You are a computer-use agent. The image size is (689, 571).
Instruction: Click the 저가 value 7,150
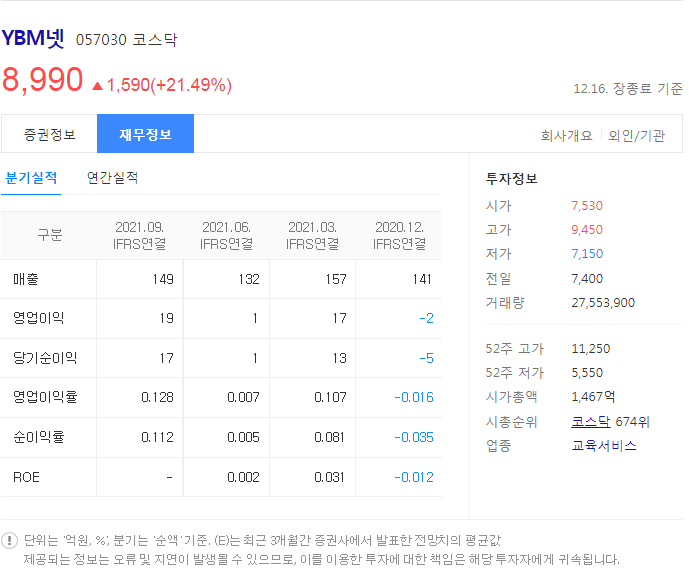(587, 254)
